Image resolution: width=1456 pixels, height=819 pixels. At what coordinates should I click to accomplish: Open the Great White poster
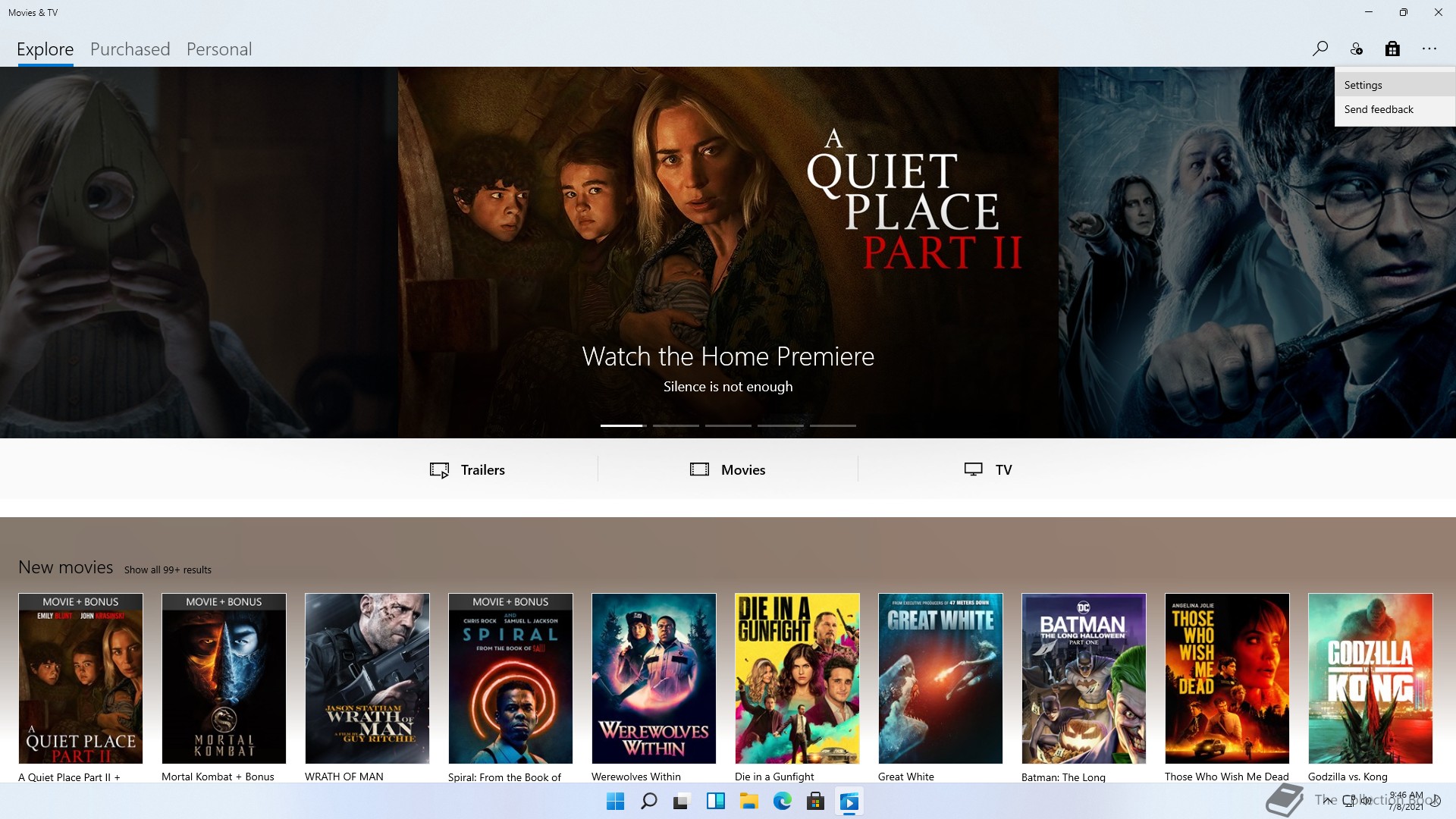click(940, 679)
